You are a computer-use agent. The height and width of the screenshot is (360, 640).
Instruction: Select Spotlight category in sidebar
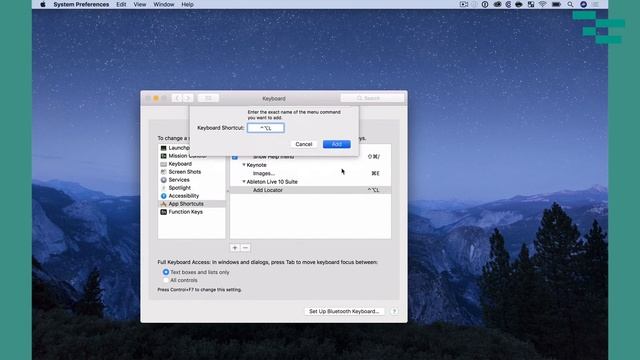(x=191, y=188)
